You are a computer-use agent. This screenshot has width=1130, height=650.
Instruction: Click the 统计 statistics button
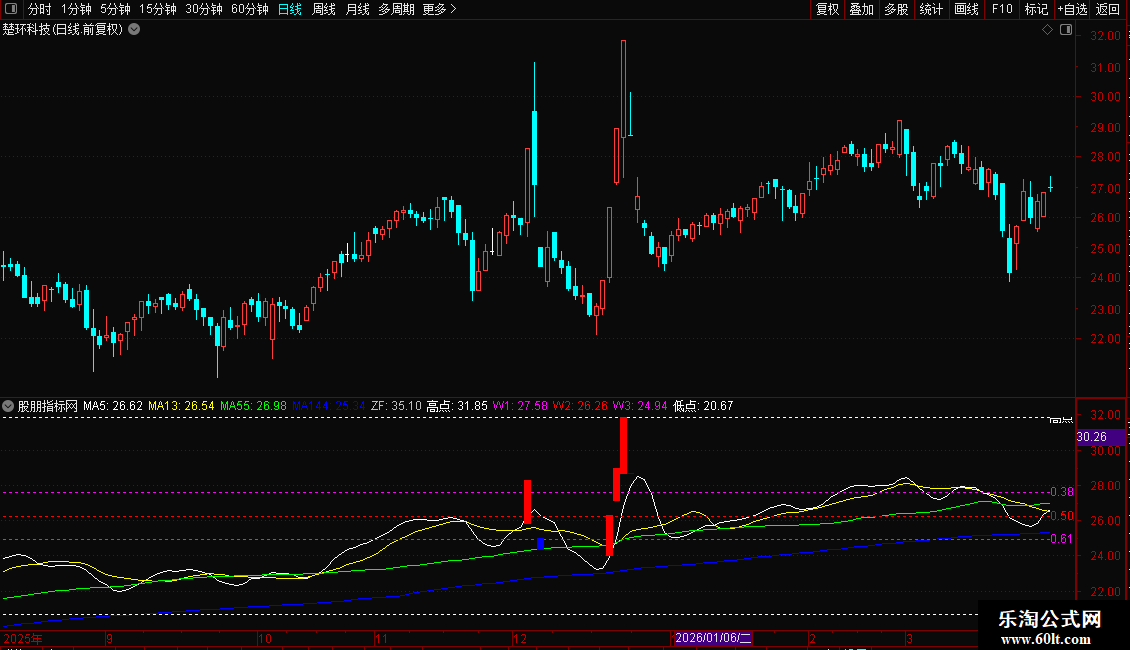tap(930, 9)
